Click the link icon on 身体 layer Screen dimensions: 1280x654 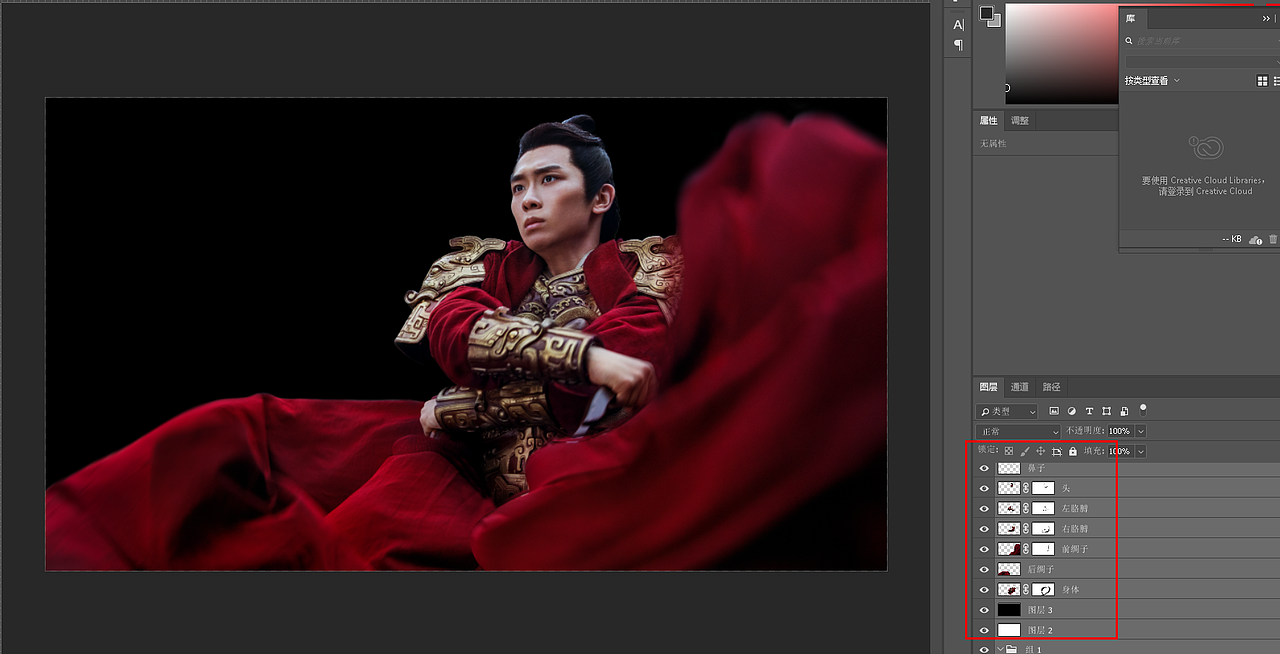coord(1026,589)
